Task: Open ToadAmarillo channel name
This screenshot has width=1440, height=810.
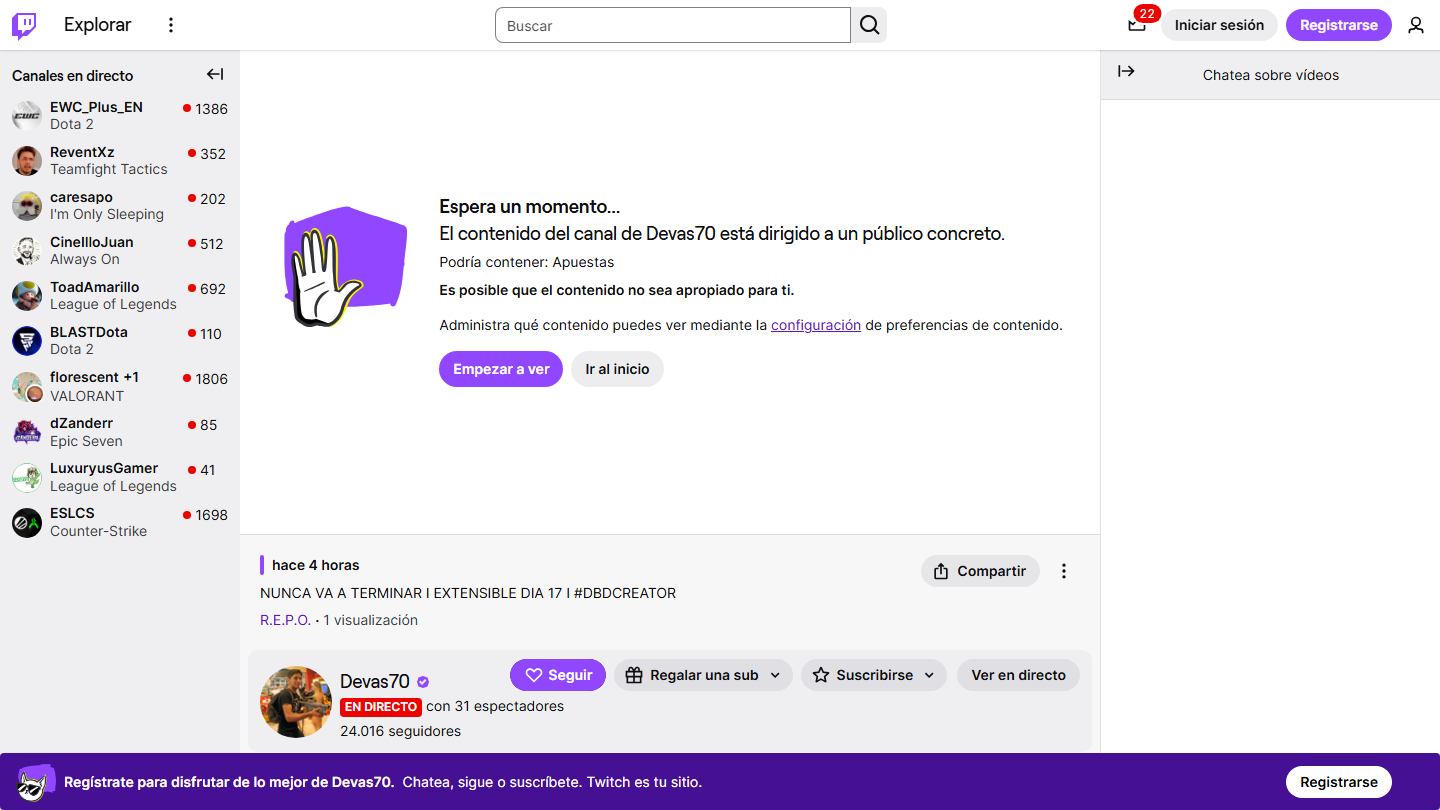Action: (x=95, y=287)
